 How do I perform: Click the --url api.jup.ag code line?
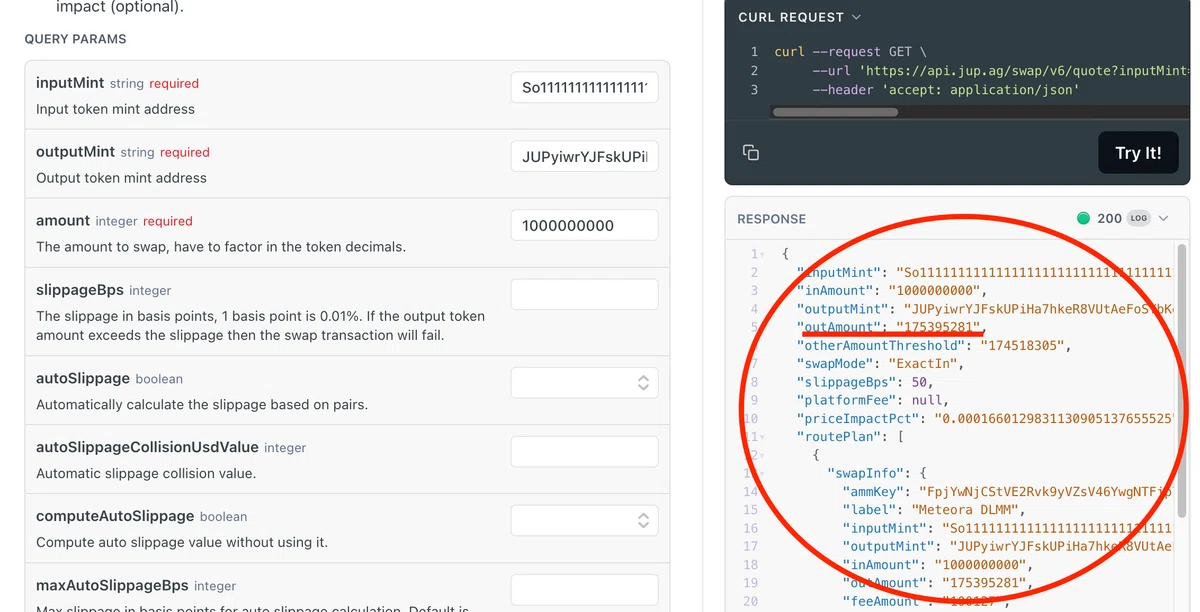click(x=1001, y=71)
